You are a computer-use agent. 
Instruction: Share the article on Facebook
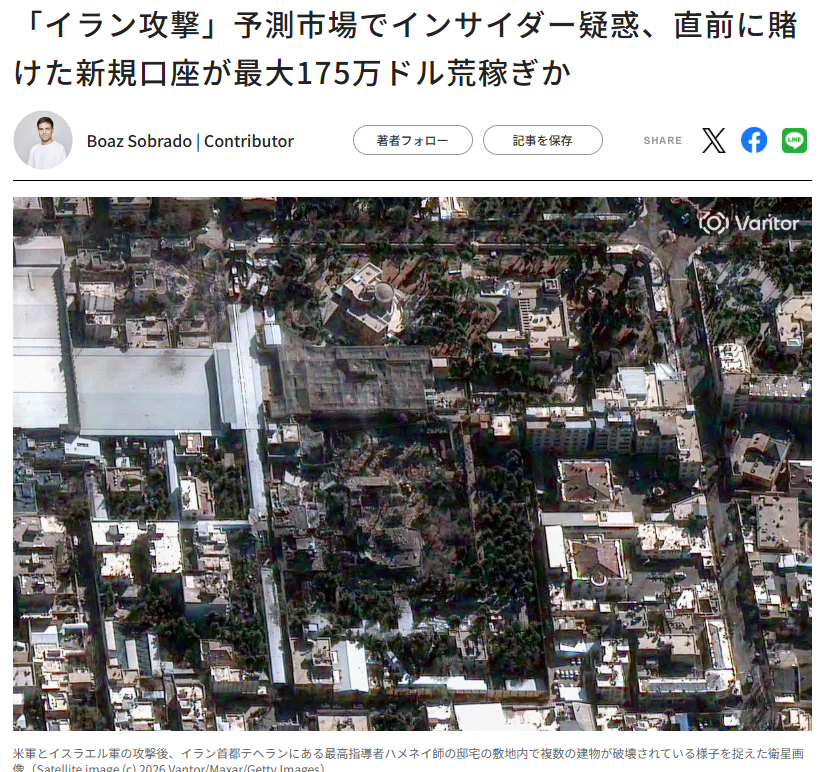(754, 141)
